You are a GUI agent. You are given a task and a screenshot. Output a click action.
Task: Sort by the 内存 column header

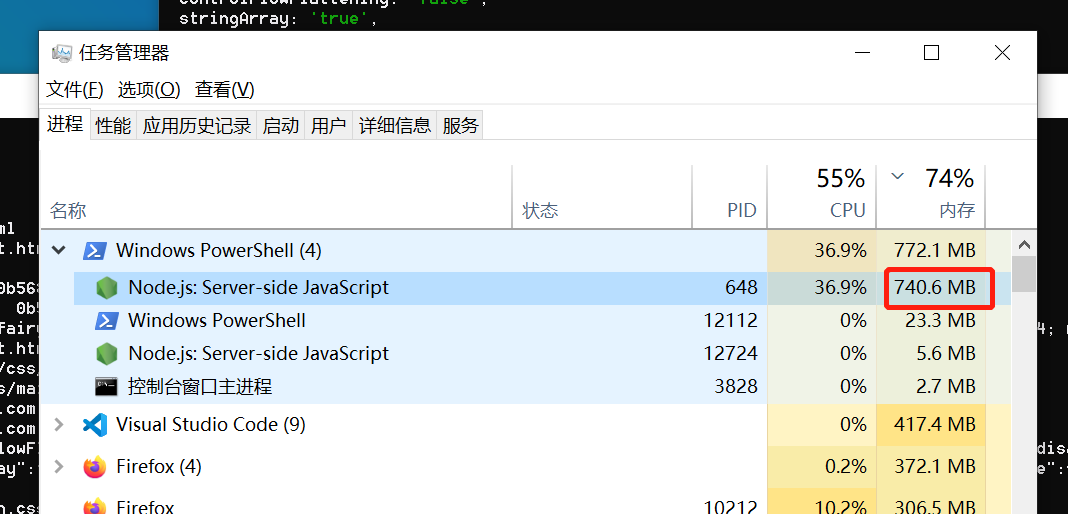coord(930,197)
